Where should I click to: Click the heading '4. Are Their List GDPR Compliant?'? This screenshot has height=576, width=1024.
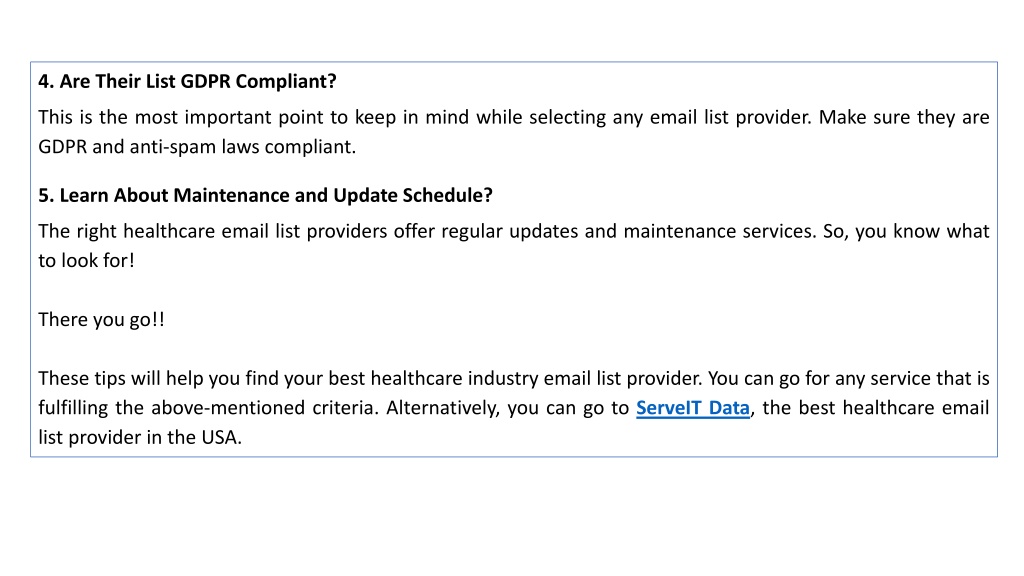187,82
